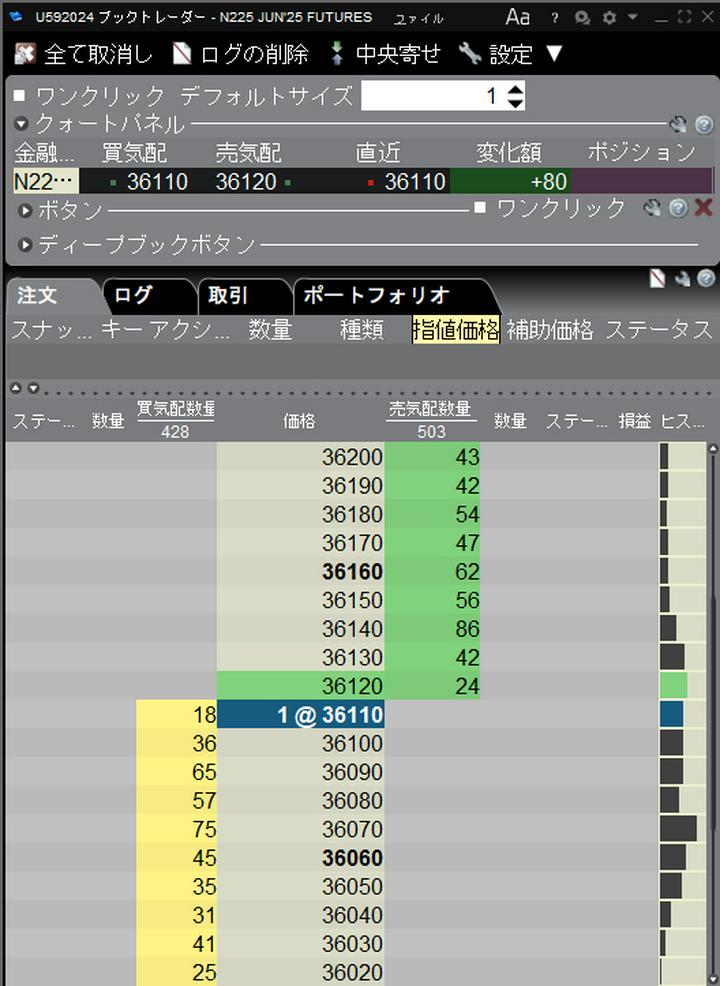Click the chat bubbles icon in title bar
The height and width of the screenshot is (986, 720).
[583, 17]
